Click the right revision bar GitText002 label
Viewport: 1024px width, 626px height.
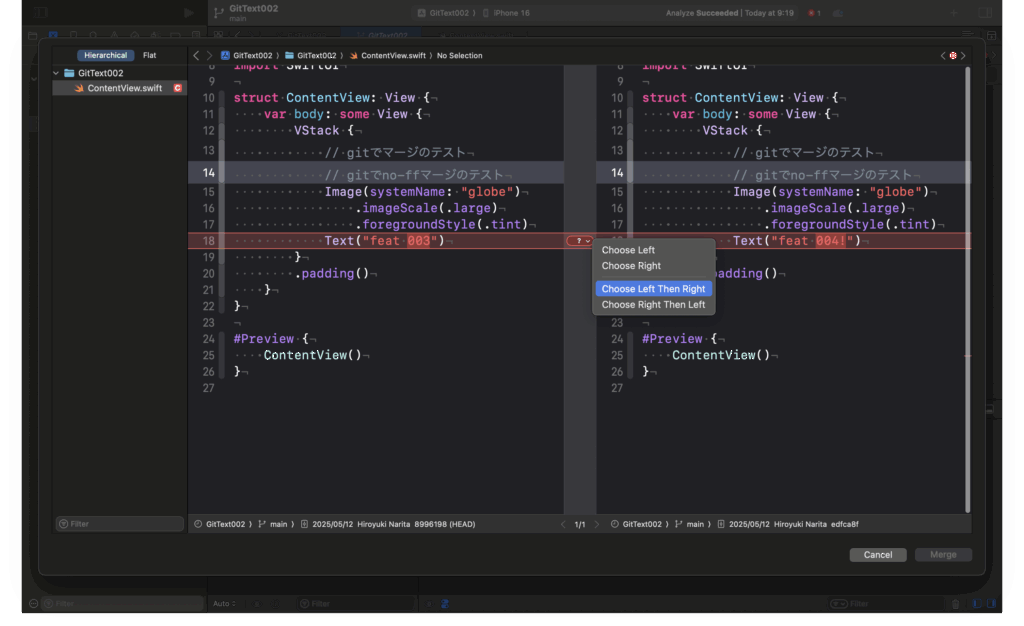(x=642, y=524)
